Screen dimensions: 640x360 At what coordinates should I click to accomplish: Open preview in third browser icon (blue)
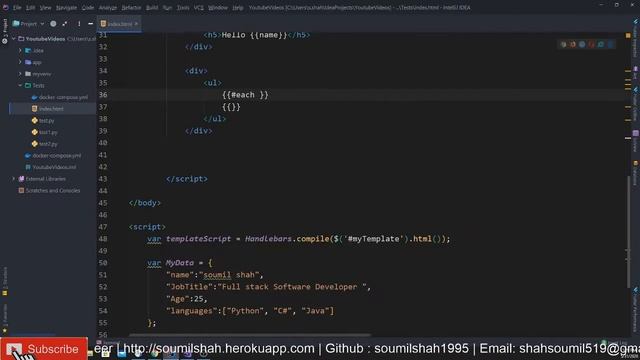[x=582, y=44]
